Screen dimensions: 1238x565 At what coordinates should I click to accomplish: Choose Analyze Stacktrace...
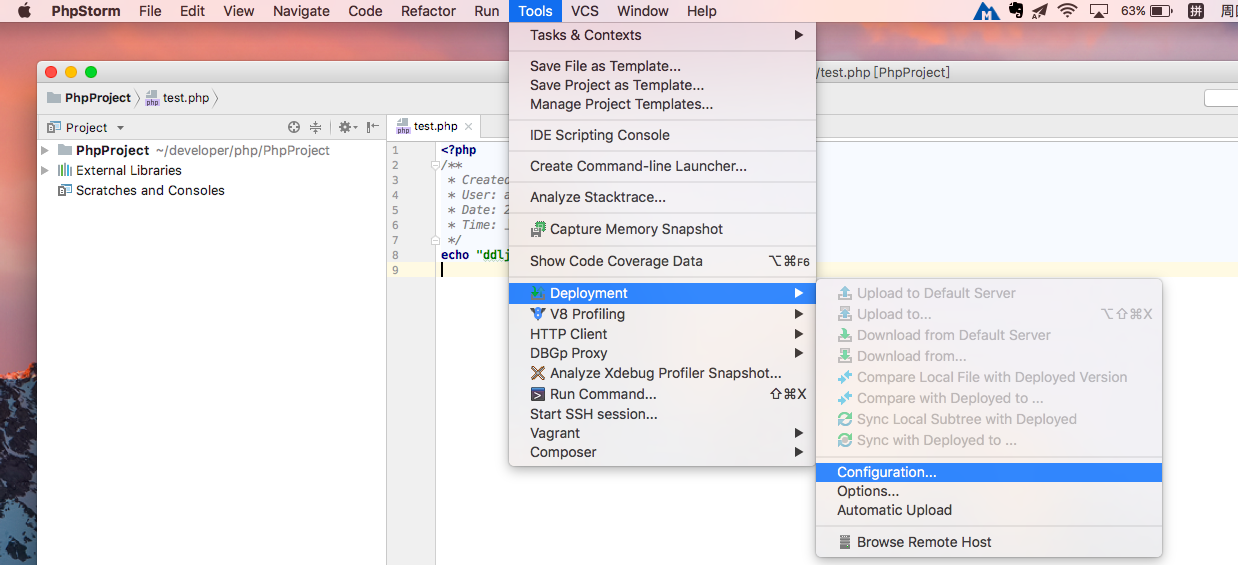(662, 197)
